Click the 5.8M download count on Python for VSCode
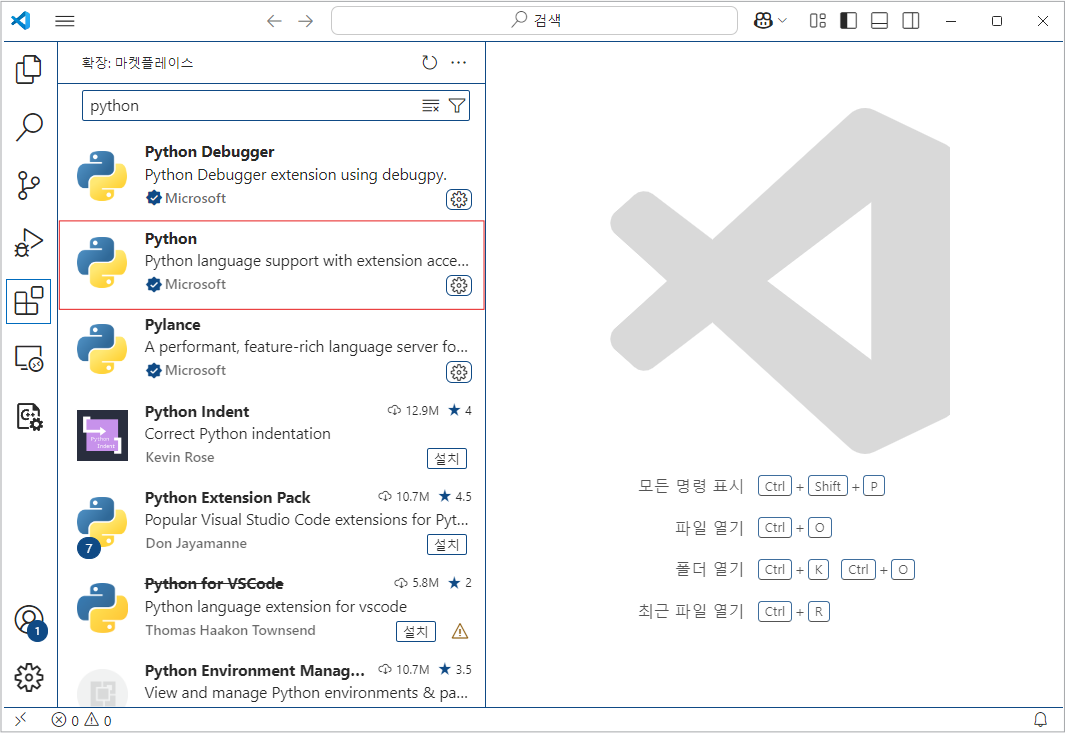This screenshot has height=733, width=1066. tap(417, 583)
